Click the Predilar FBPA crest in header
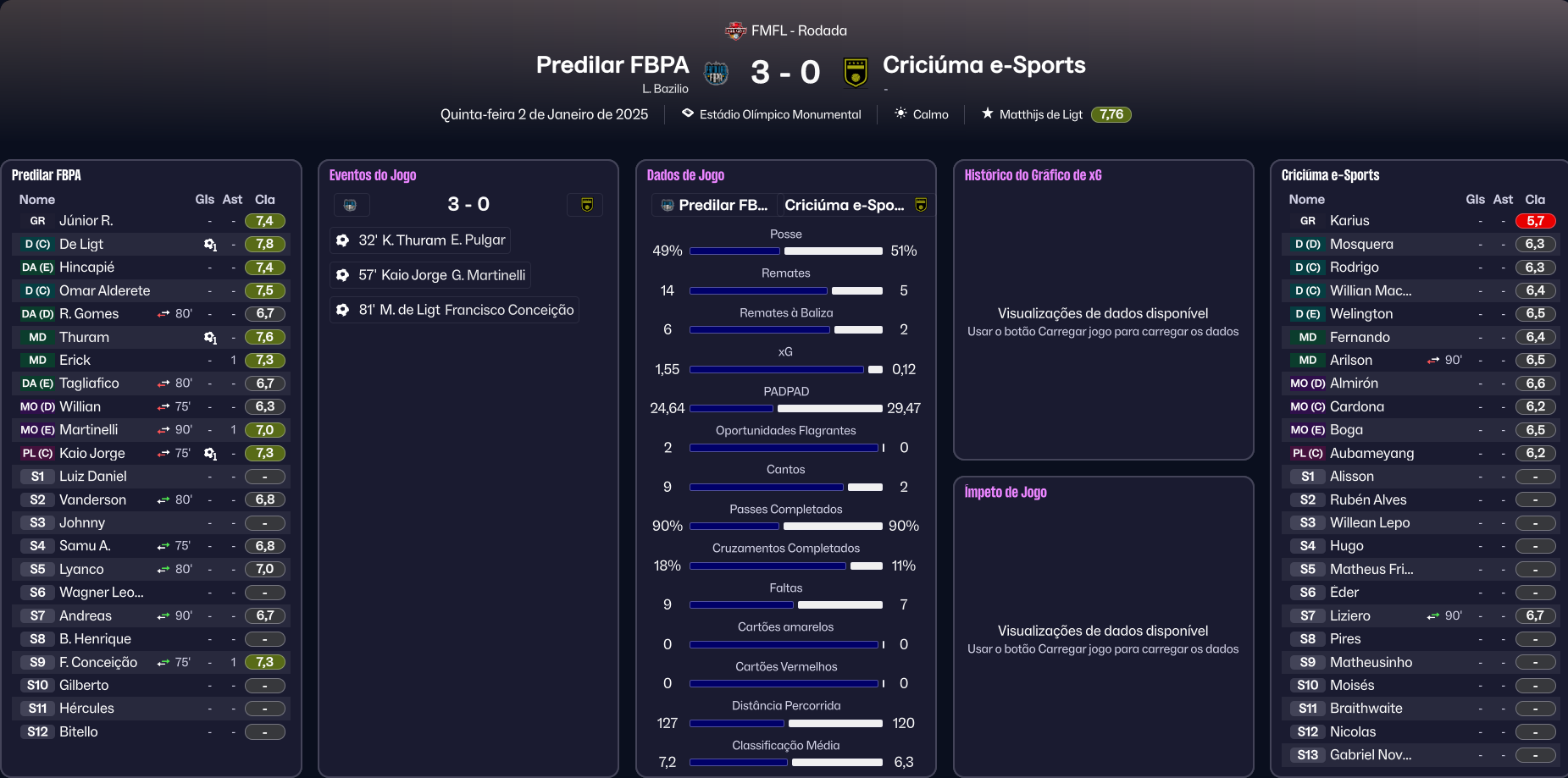Image resolution: width=1568 pixels, height=778 pixels. 717,73
